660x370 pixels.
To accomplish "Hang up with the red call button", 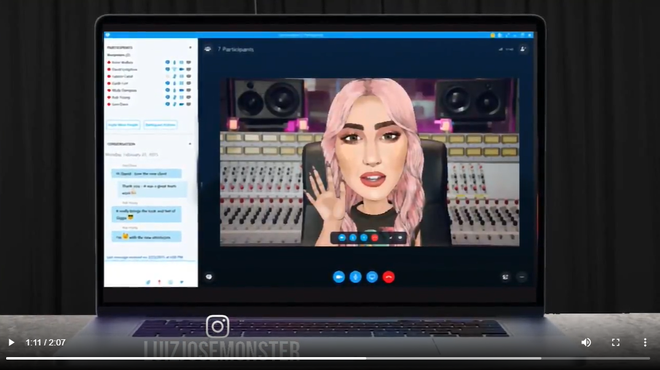I will point(389,277).
